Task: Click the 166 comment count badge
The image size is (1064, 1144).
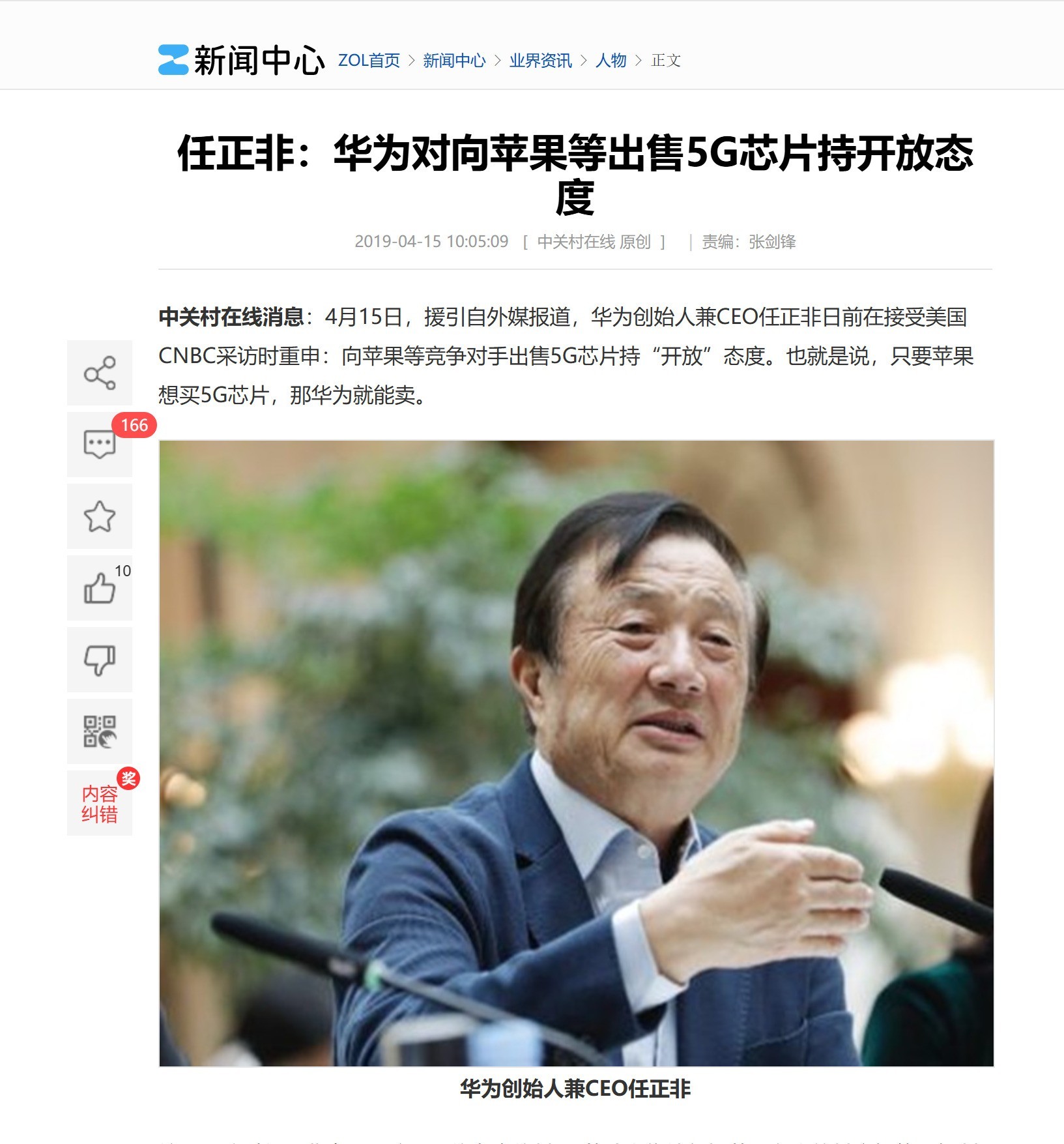Action: pyautogui.click(x=134, y=425)
